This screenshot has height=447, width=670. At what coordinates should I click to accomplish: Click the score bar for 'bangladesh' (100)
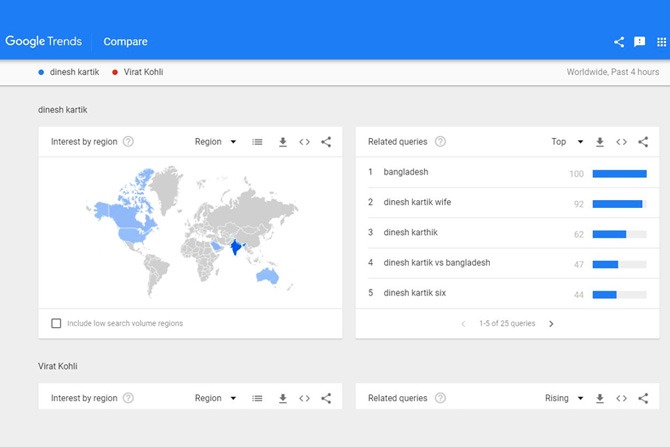(620, 174)
